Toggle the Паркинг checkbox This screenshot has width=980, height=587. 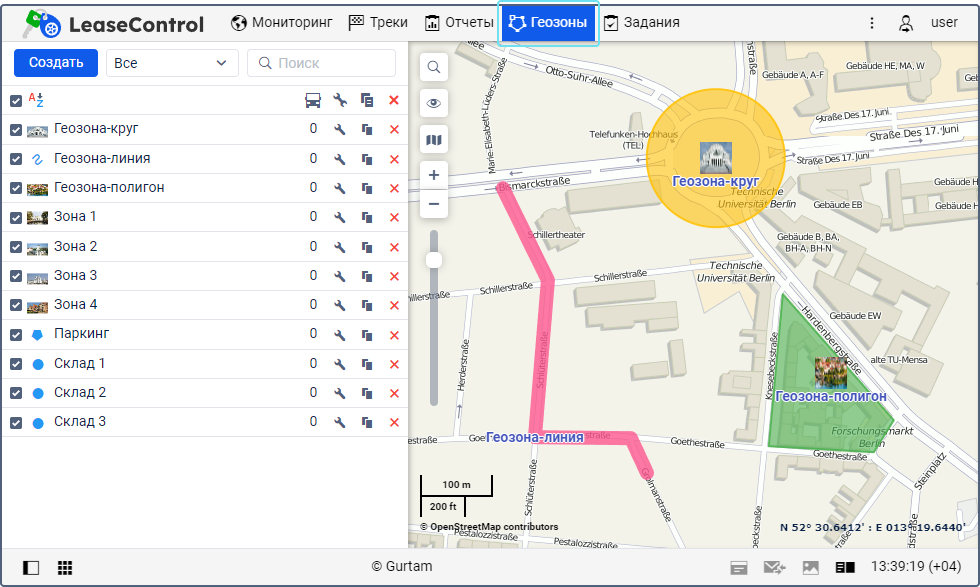(x=16, y=335)
